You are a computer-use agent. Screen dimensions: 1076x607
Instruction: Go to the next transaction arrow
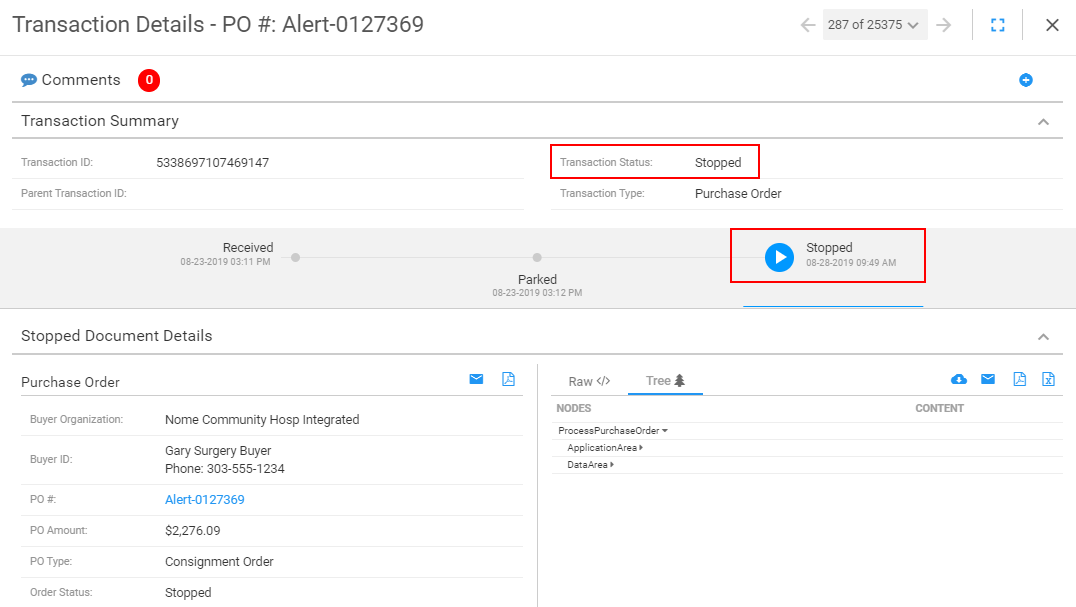(x=943, y=25)
